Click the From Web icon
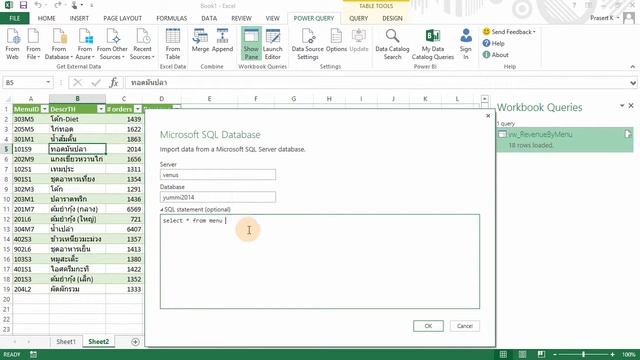The image size is (640, 360). [12, 44]
